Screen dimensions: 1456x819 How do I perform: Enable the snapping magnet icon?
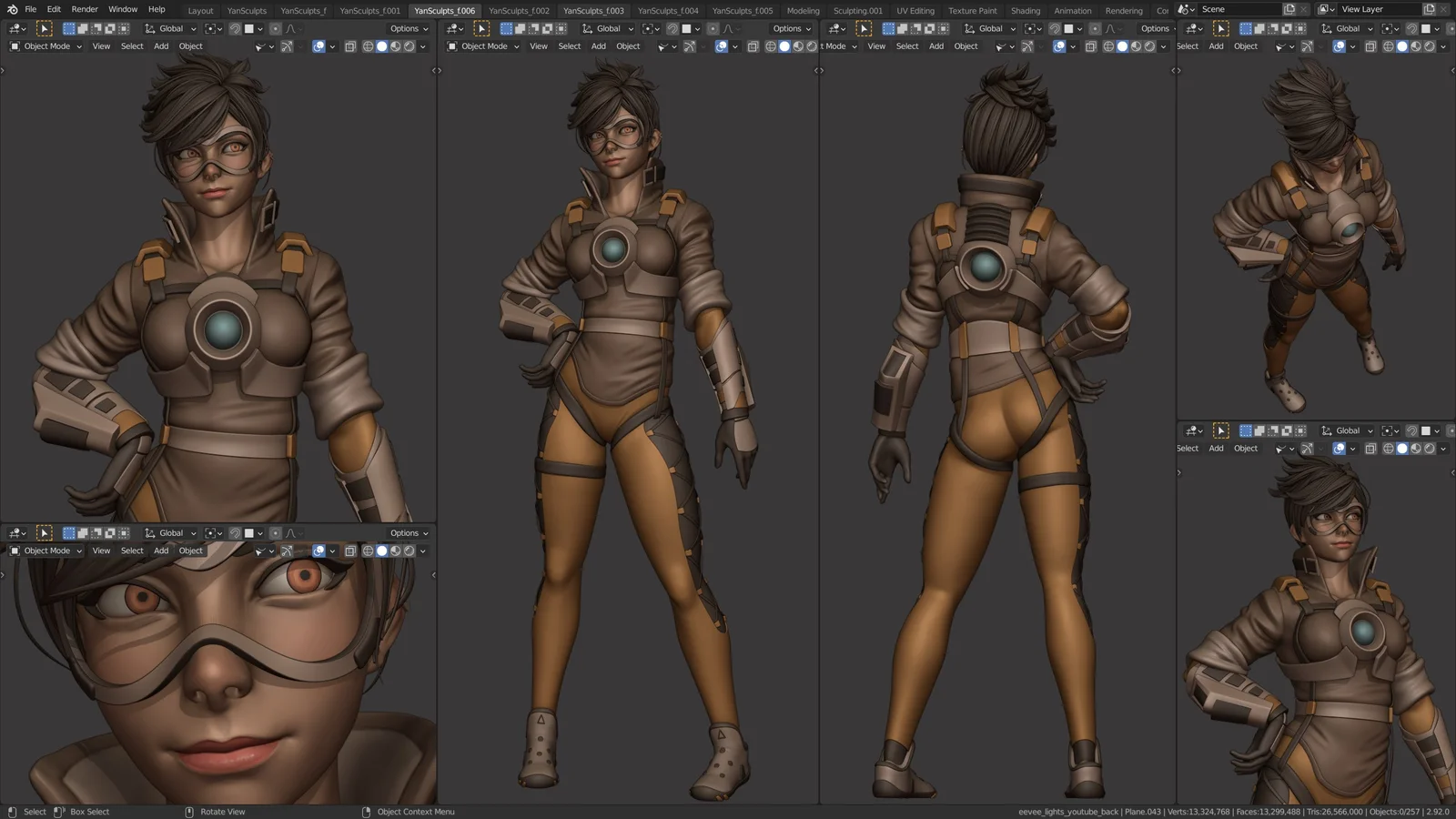[235, 28]
